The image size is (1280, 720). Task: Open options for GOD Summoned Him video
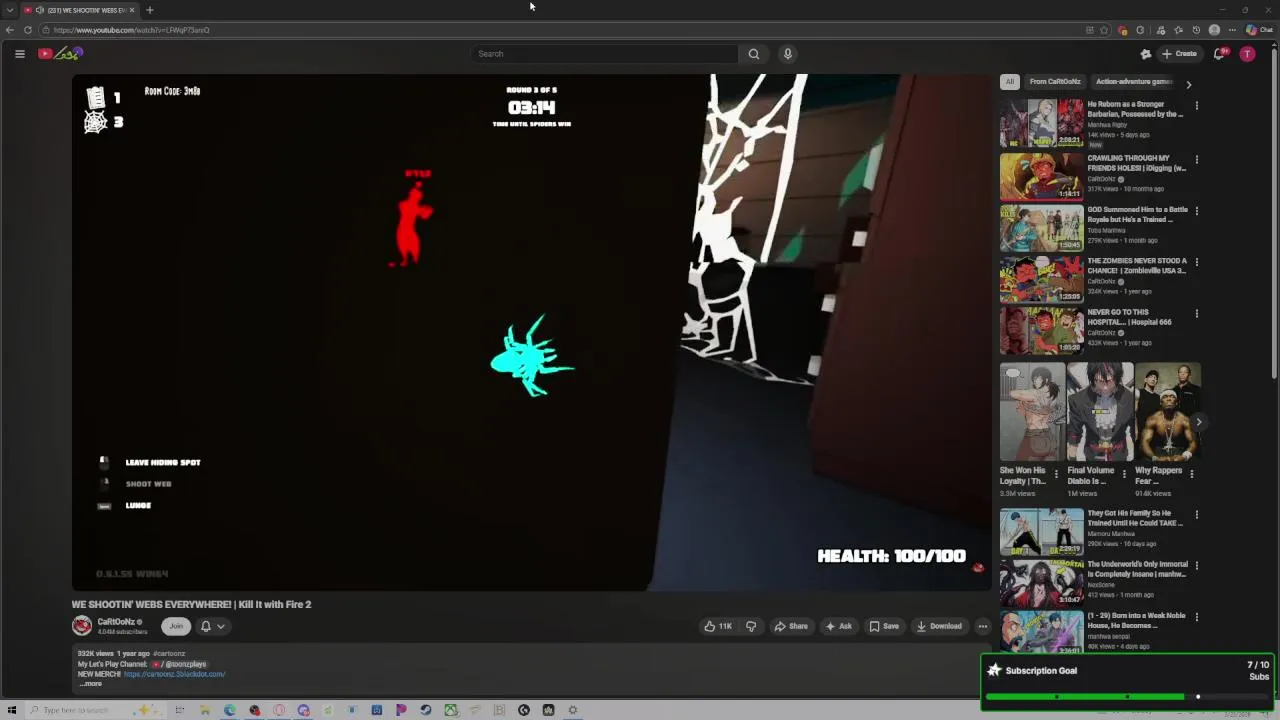coord(1196,211)
